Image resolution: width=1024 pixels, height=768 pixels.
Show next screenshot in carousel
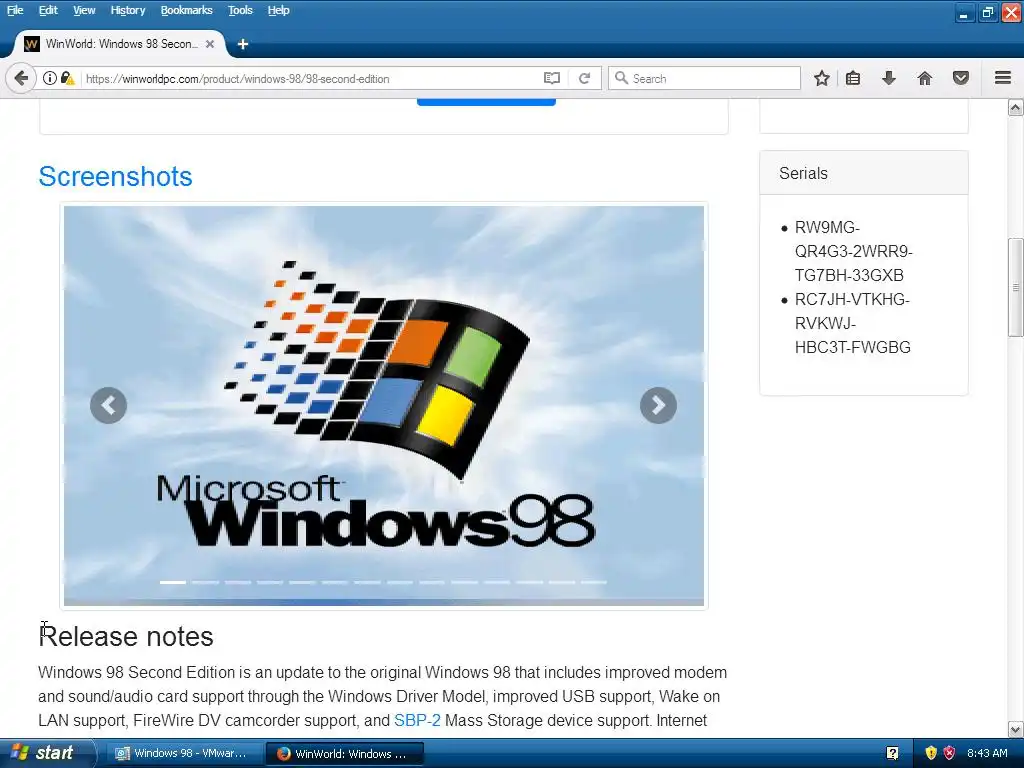pos(658,406)
